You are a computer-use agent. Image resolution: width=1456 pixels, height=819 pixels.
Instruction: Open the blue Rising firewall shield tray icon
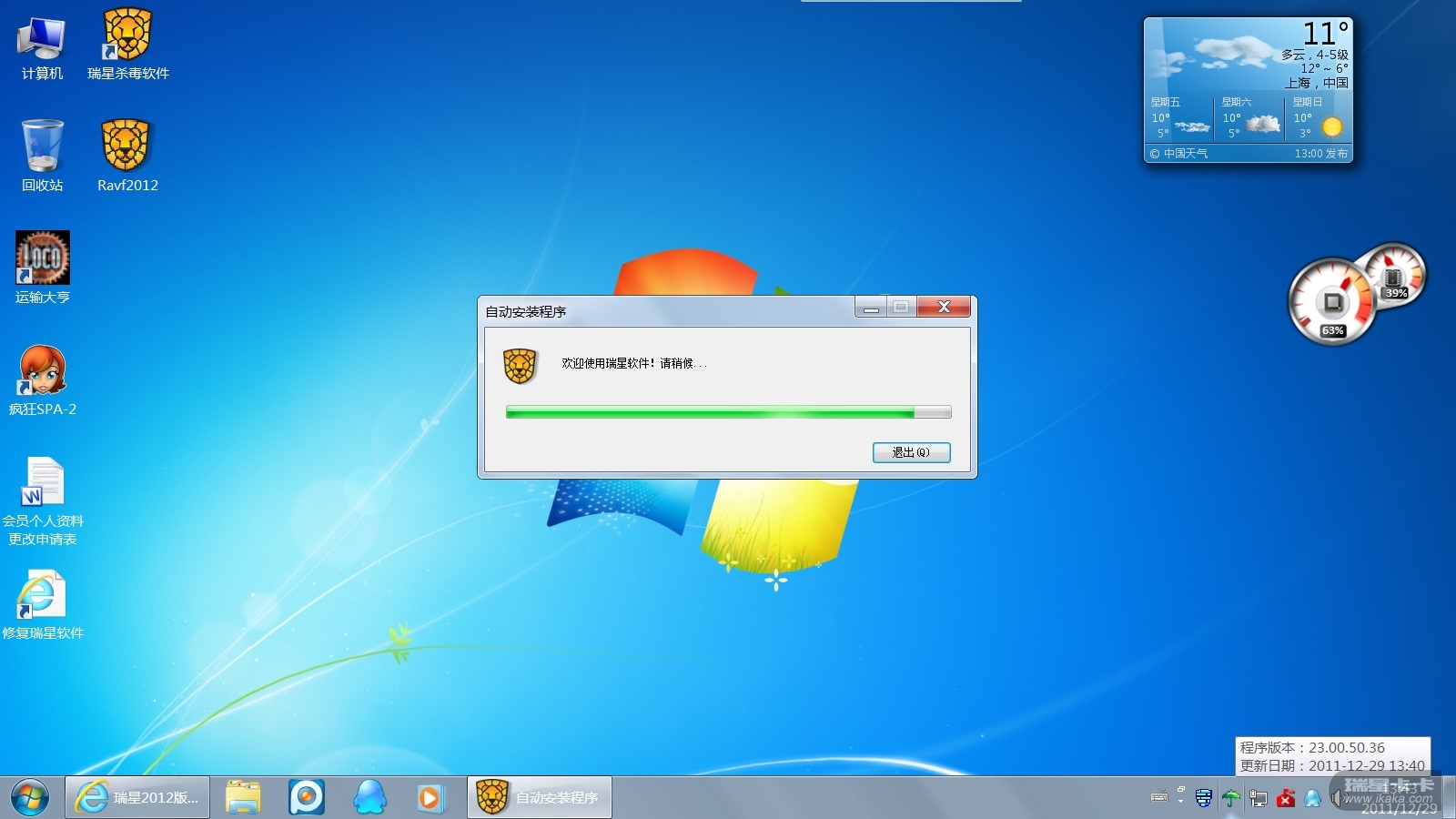click(1203, 798)
